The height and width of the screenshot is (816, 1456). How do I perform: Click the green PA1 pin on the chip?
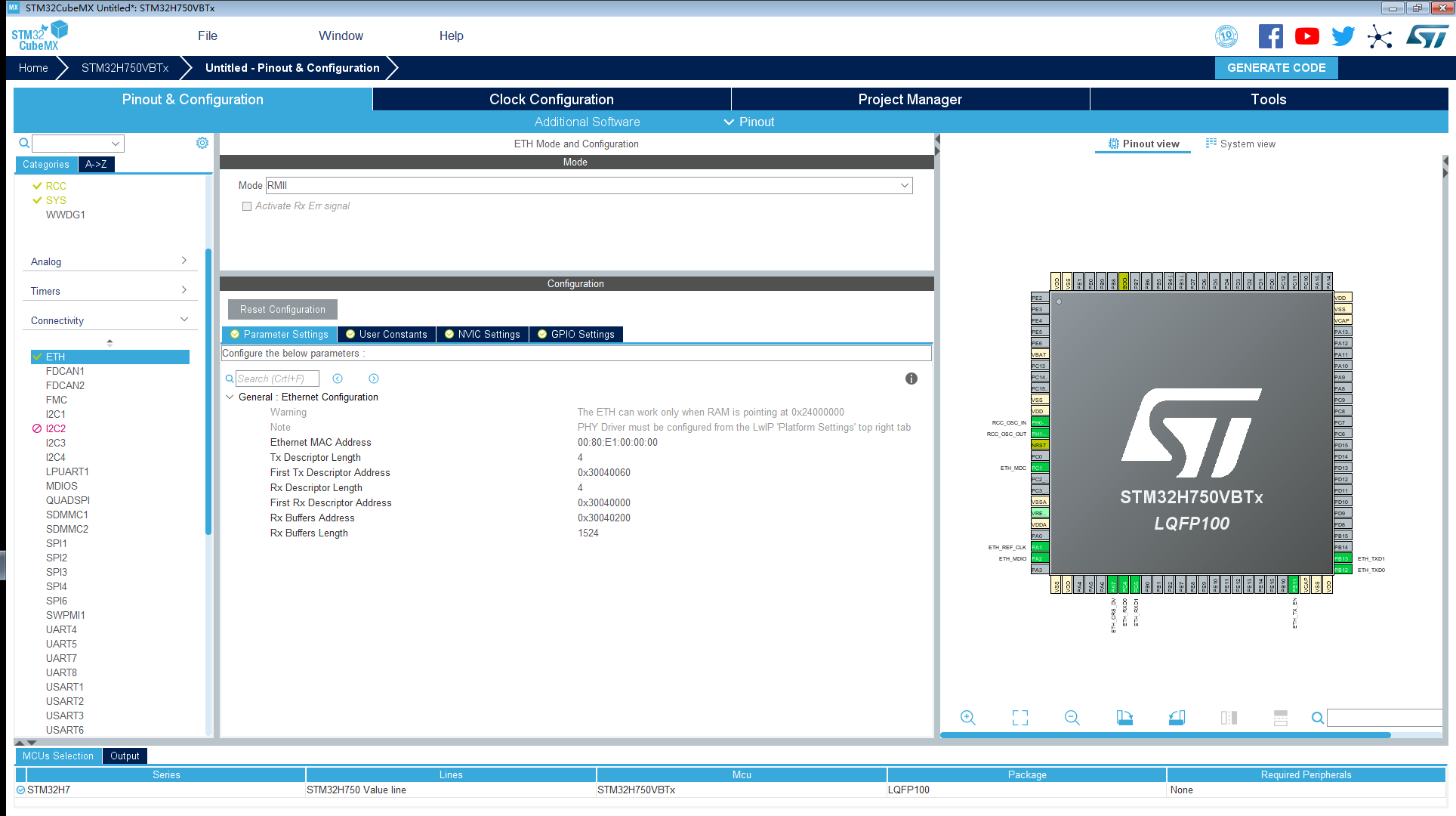pos(1039,547)
